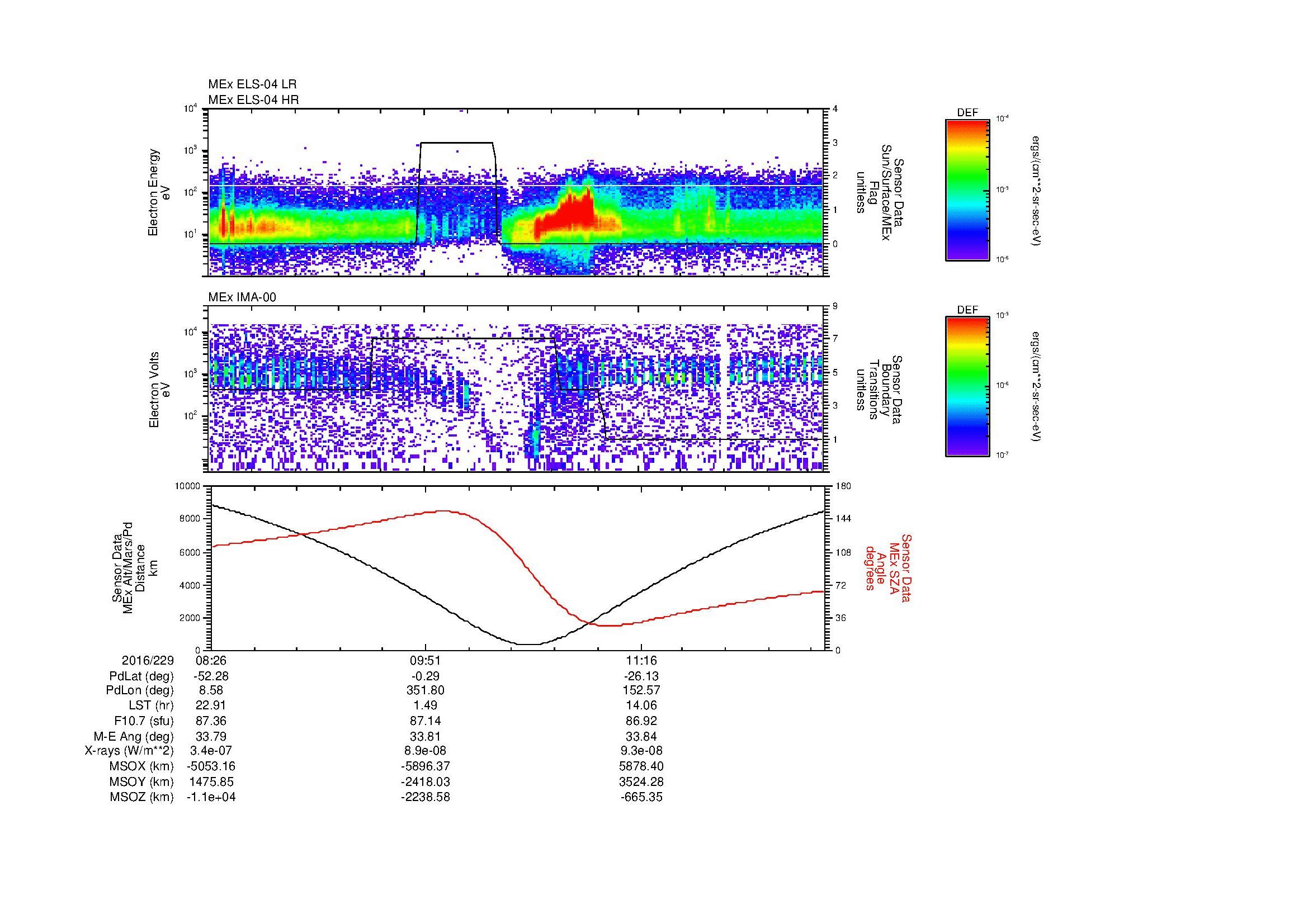Click the M-E Ang value '33.81'
This screenshot has width=1308, height=924.
click(x=426, y=736)
